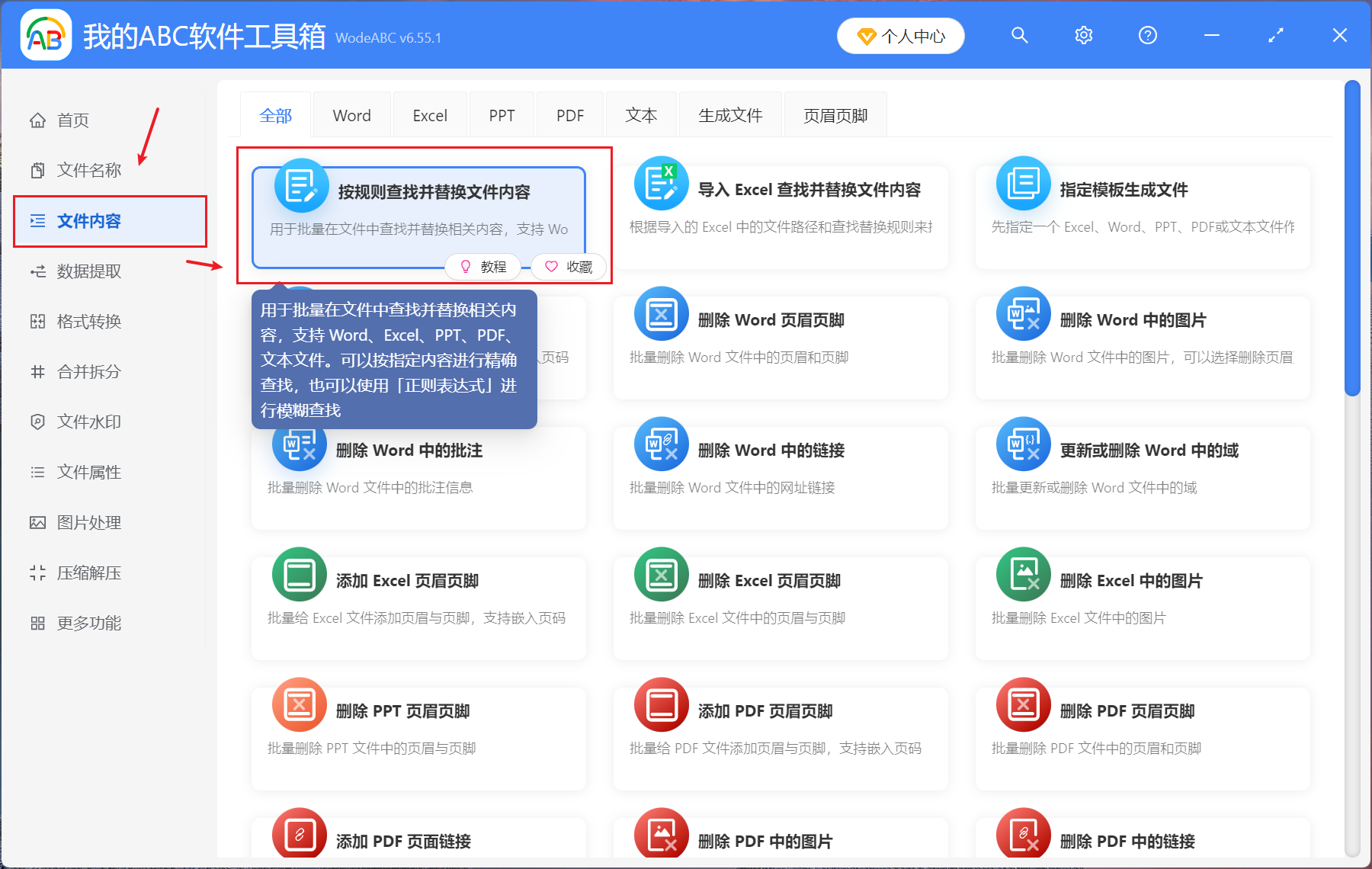Click the search magnifier in the title bar
Screen dimensions: 1372x869
tap(1019, 35)
